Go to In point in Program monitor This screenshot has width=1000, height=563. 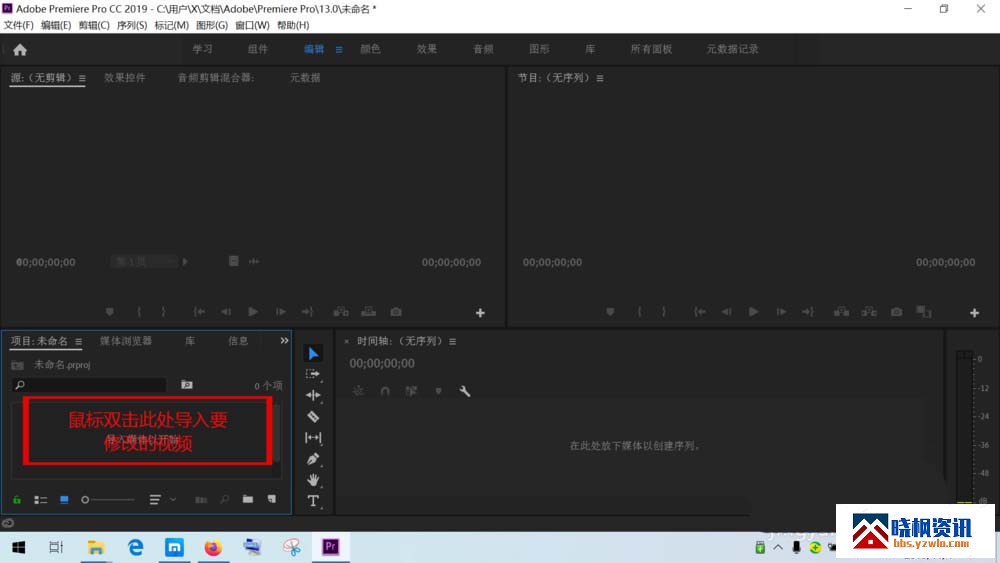(x=700, y=312)
